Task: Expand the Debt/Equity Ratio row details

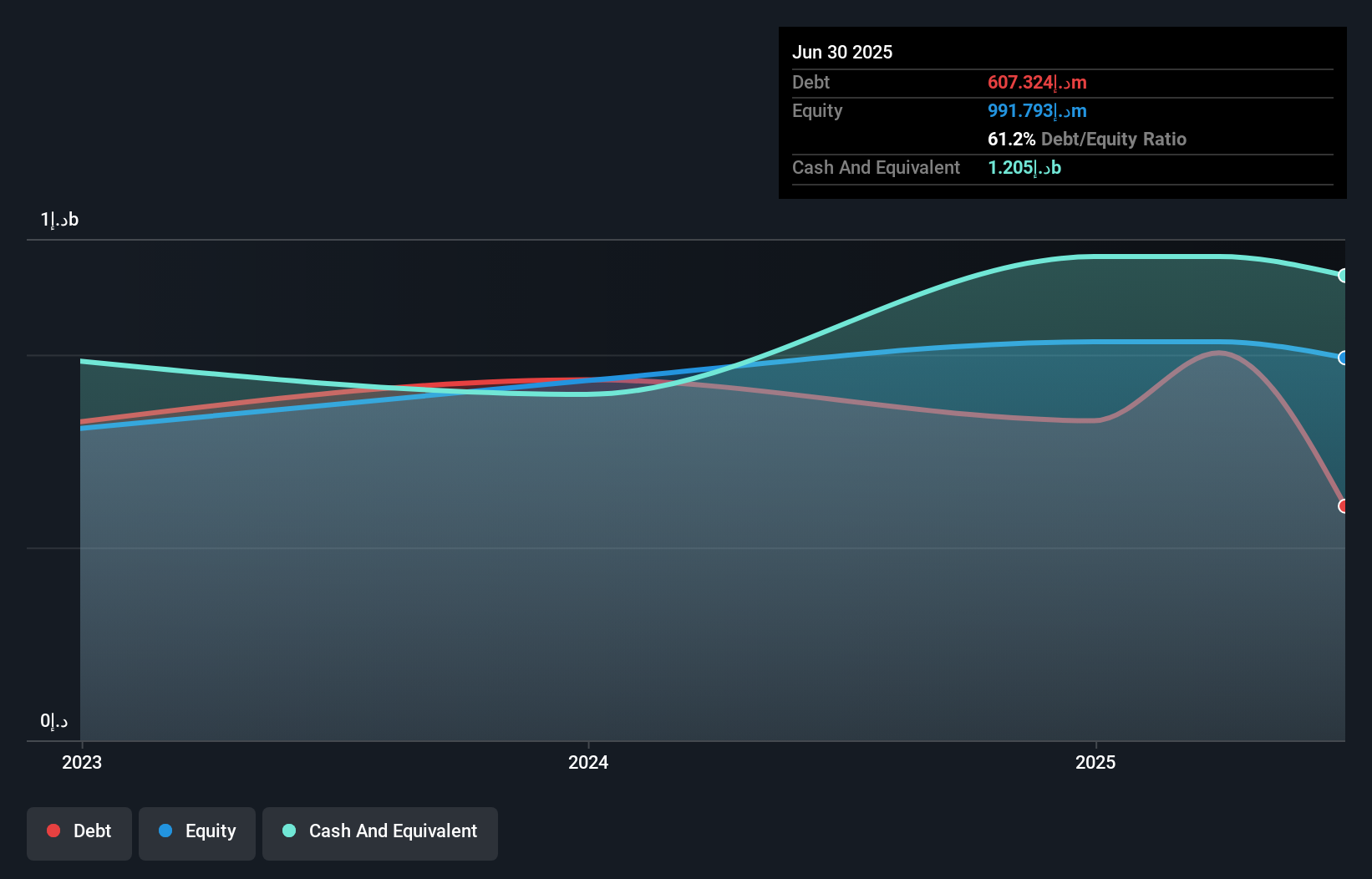Action: 1086,139
